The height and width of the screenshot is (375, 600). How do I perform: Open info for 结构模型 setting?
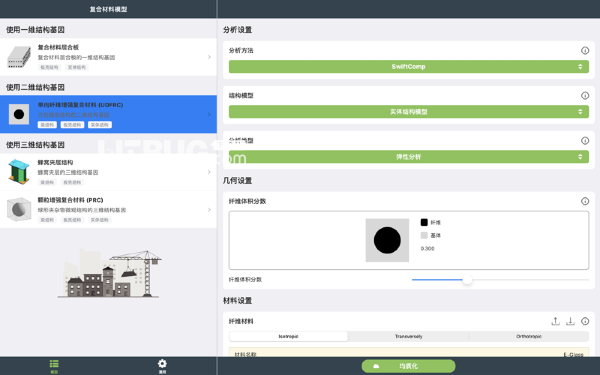585,96
